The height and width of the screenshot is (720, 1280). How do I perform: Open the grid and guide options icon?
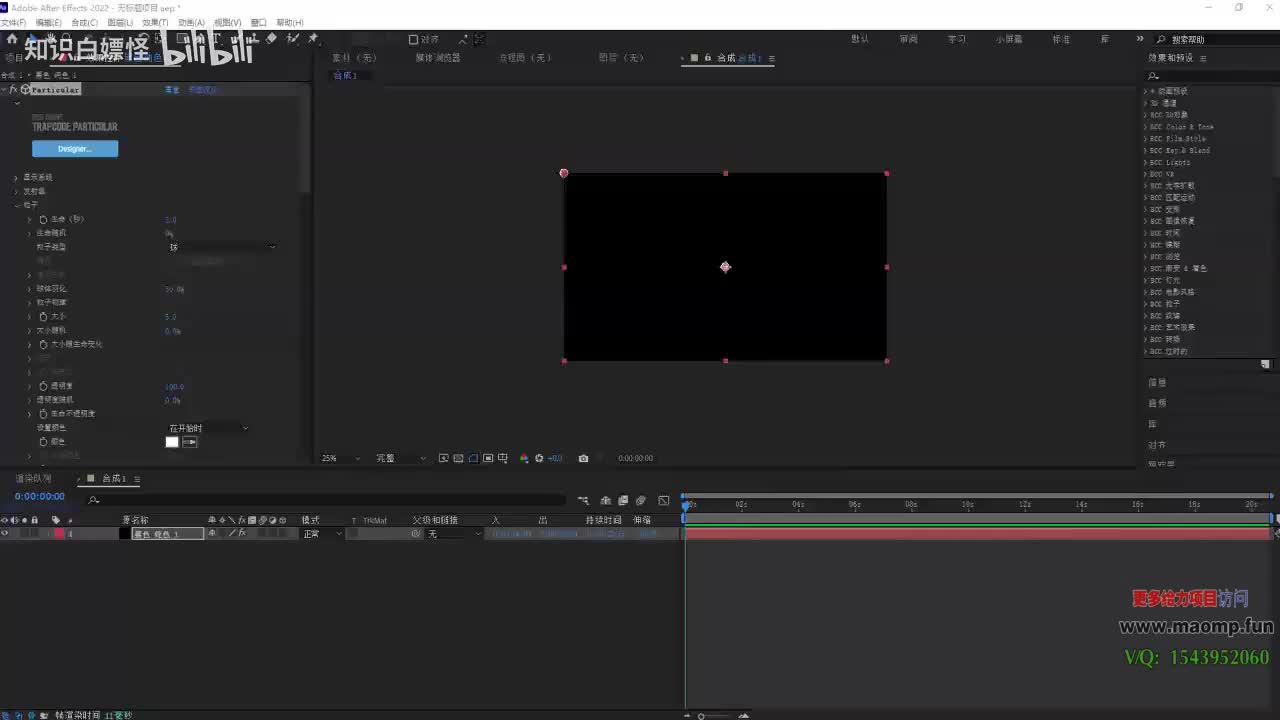pos(503,458)
